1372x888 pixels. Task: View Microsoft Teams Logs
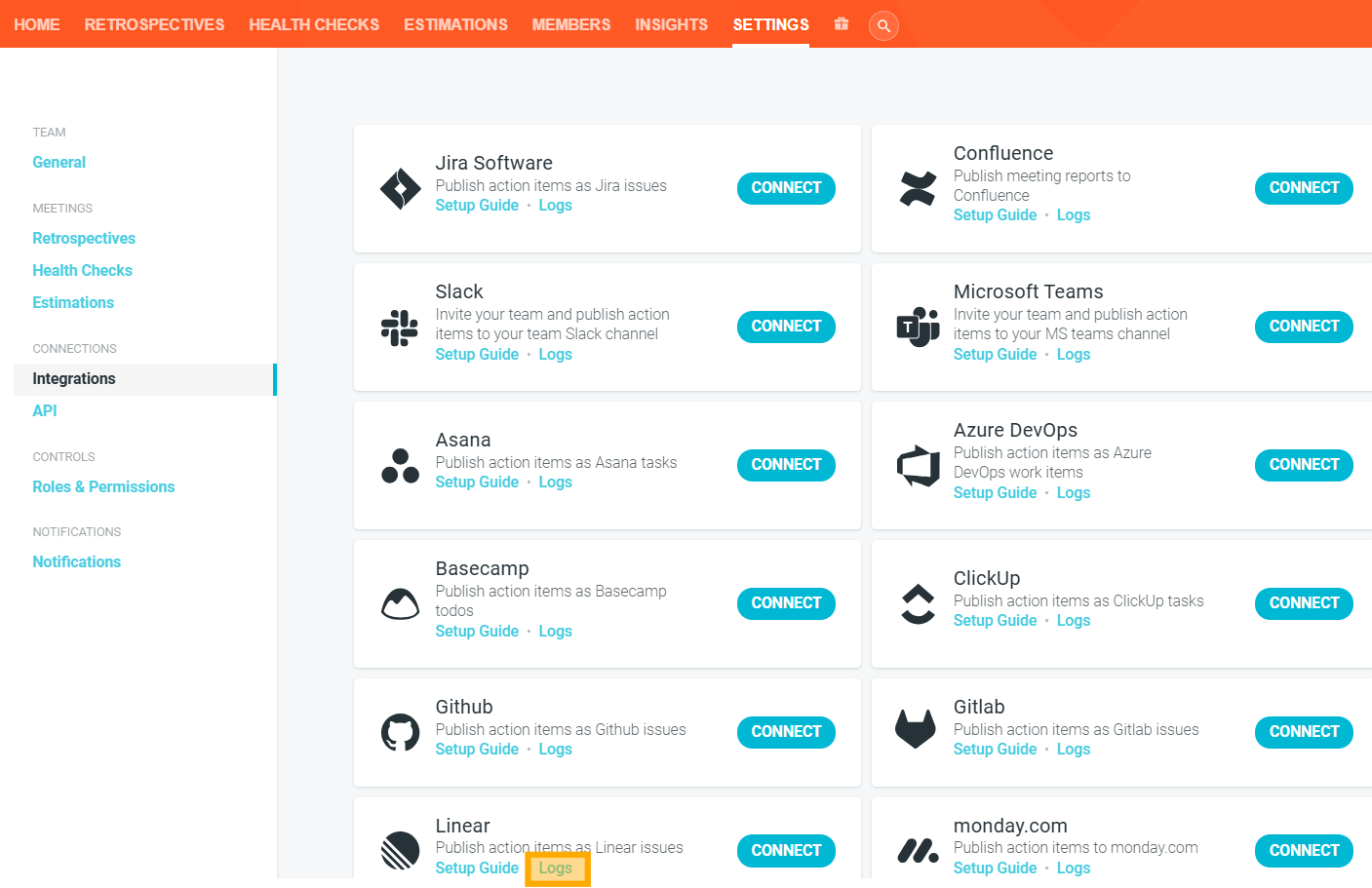click(1073, 355)
